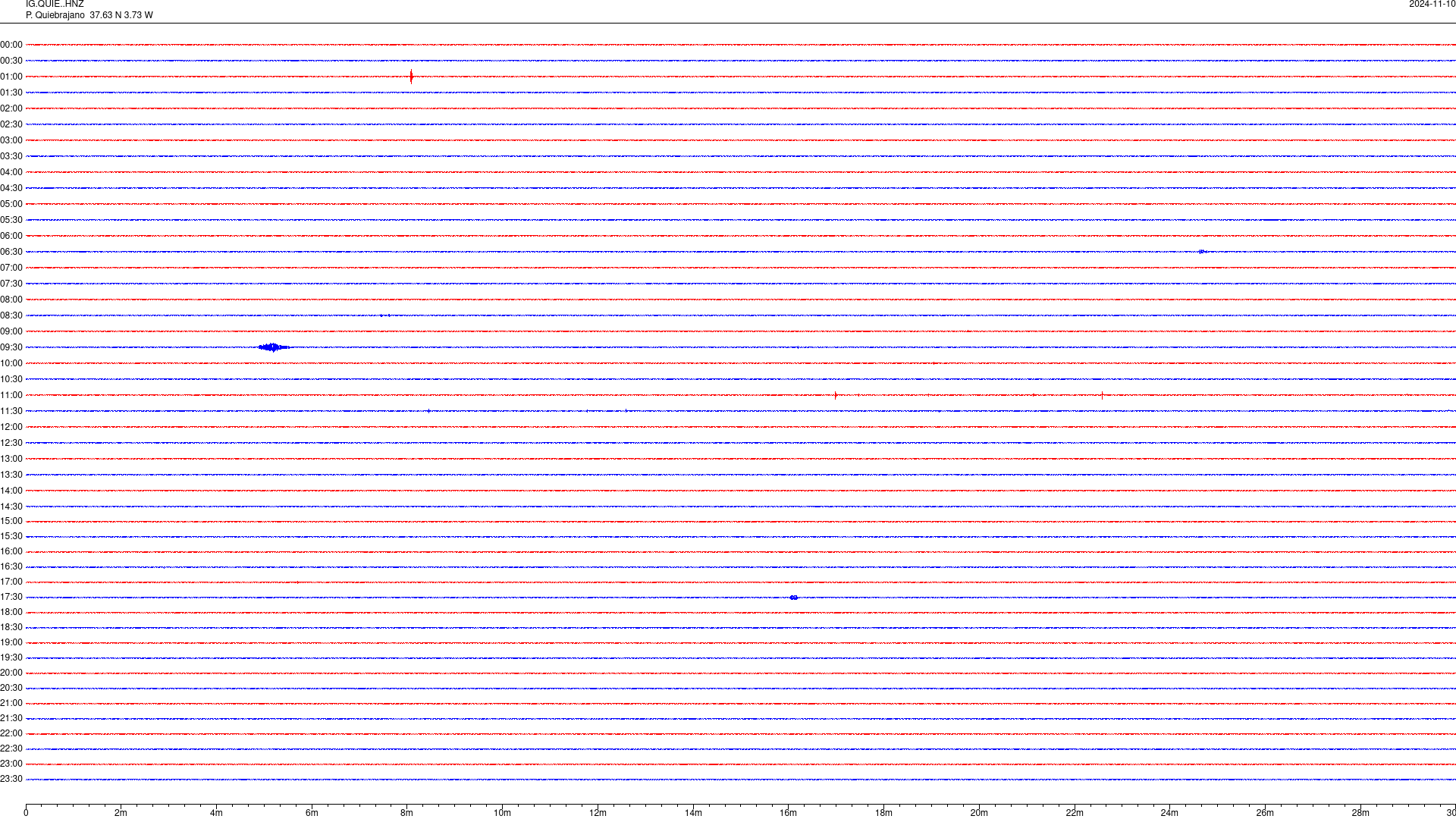
Task: Select the 19:30 time row label
Action: [x=11, y=657]
